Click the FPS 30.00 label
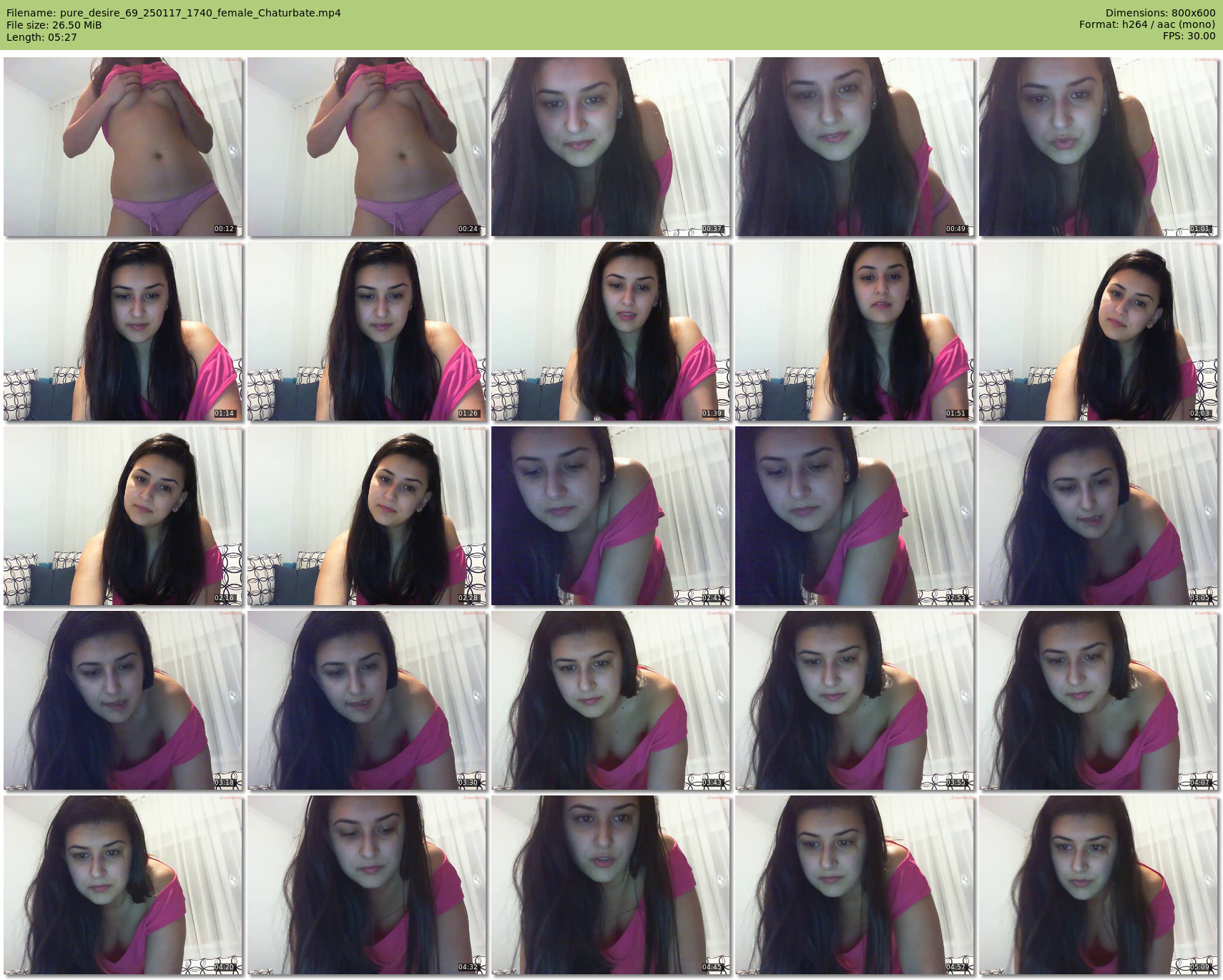 tap(1189, 36)
